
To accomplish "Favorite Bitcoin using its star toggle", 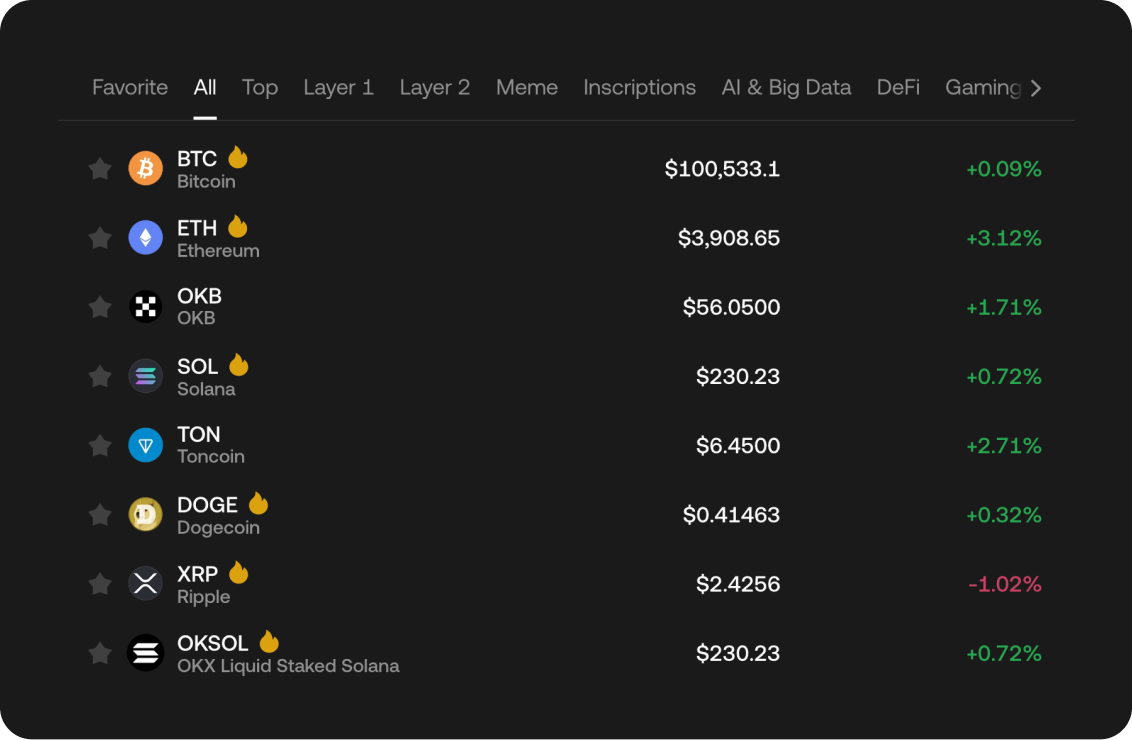I will coord(99,169).
